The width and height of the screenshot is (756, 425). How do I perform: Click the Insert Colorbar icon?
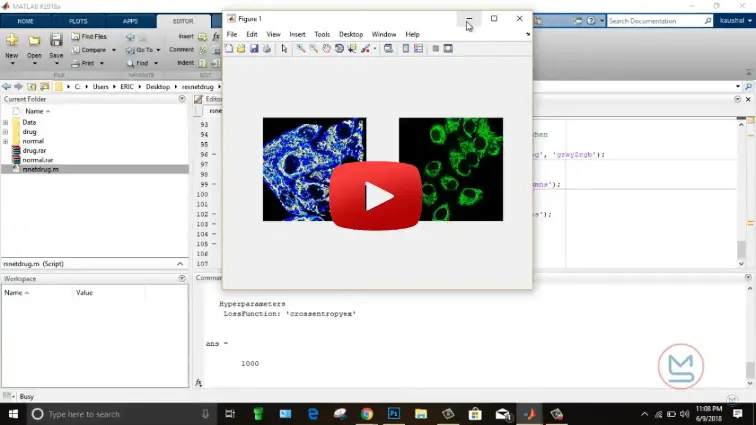tap(405, 49)
